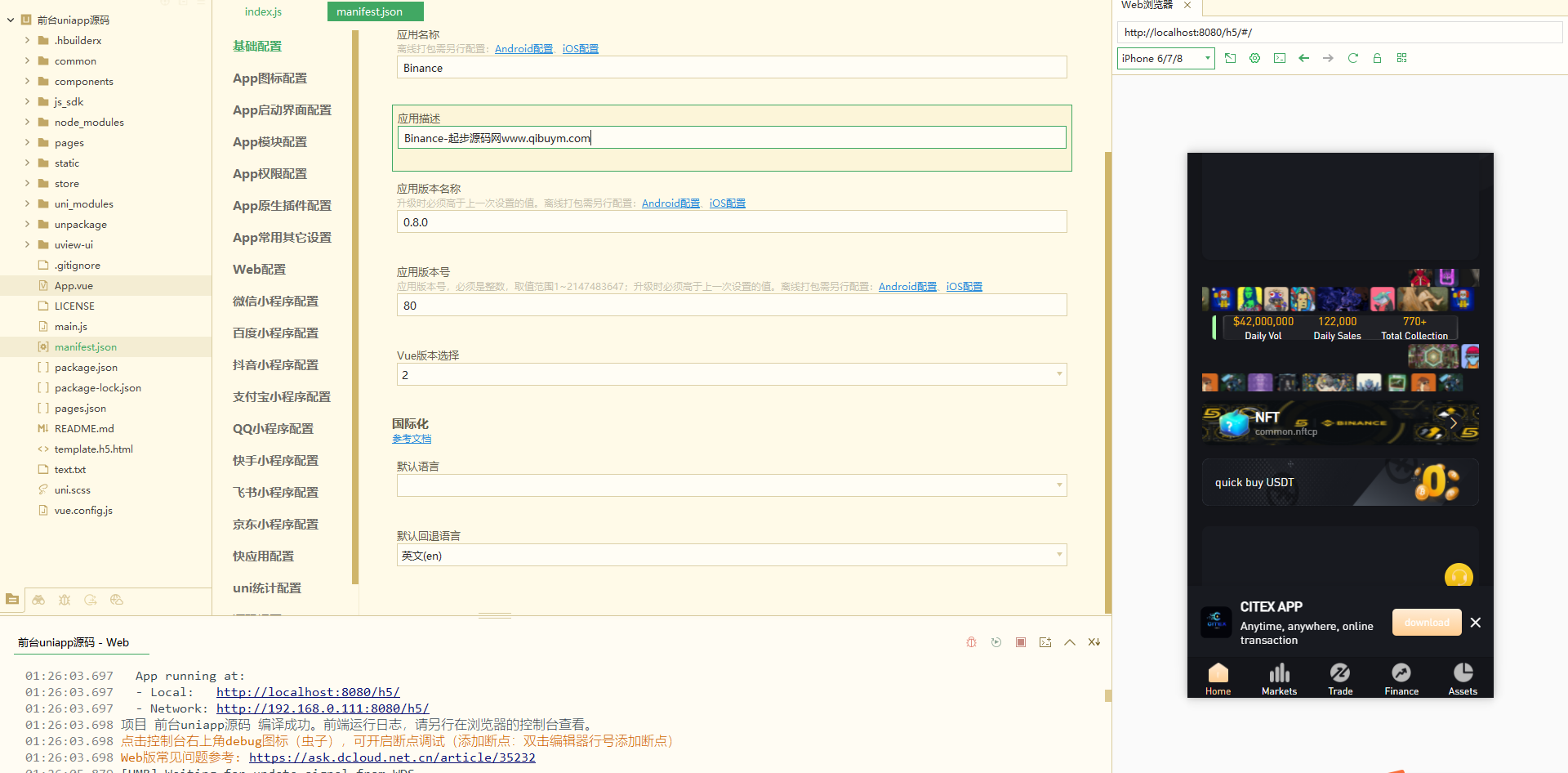The height and width of the screenshot is (773, 1568).
Task: Open the sync arrow panel icon
Action: pos(91,600)
